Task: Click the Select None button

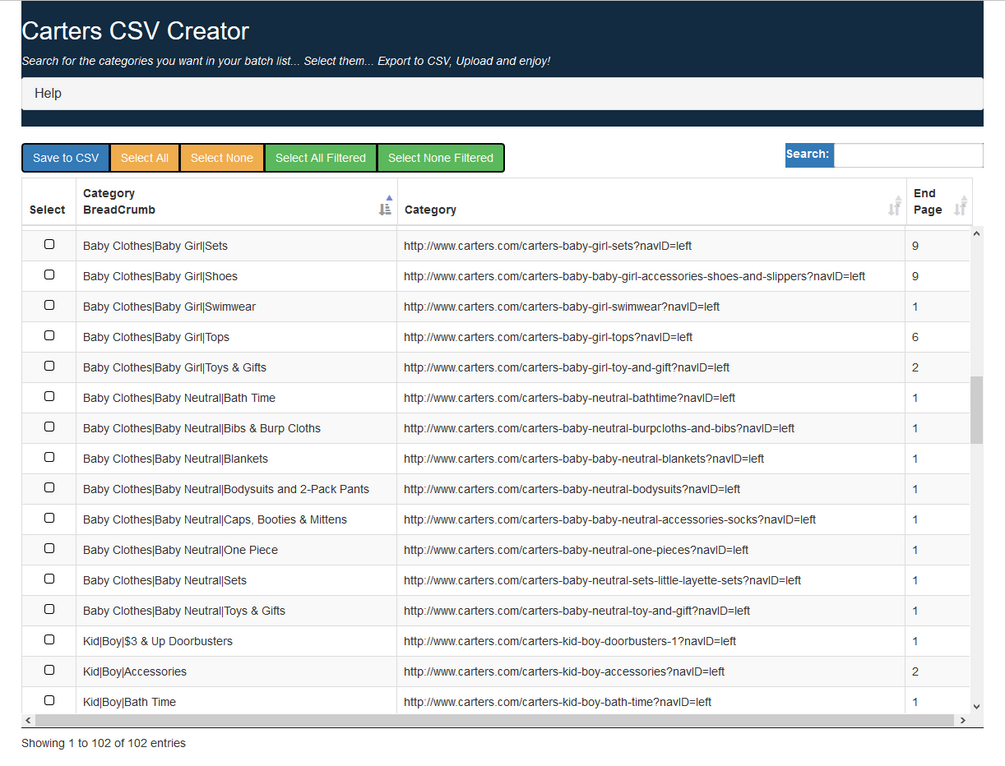Action: (221, 157)
